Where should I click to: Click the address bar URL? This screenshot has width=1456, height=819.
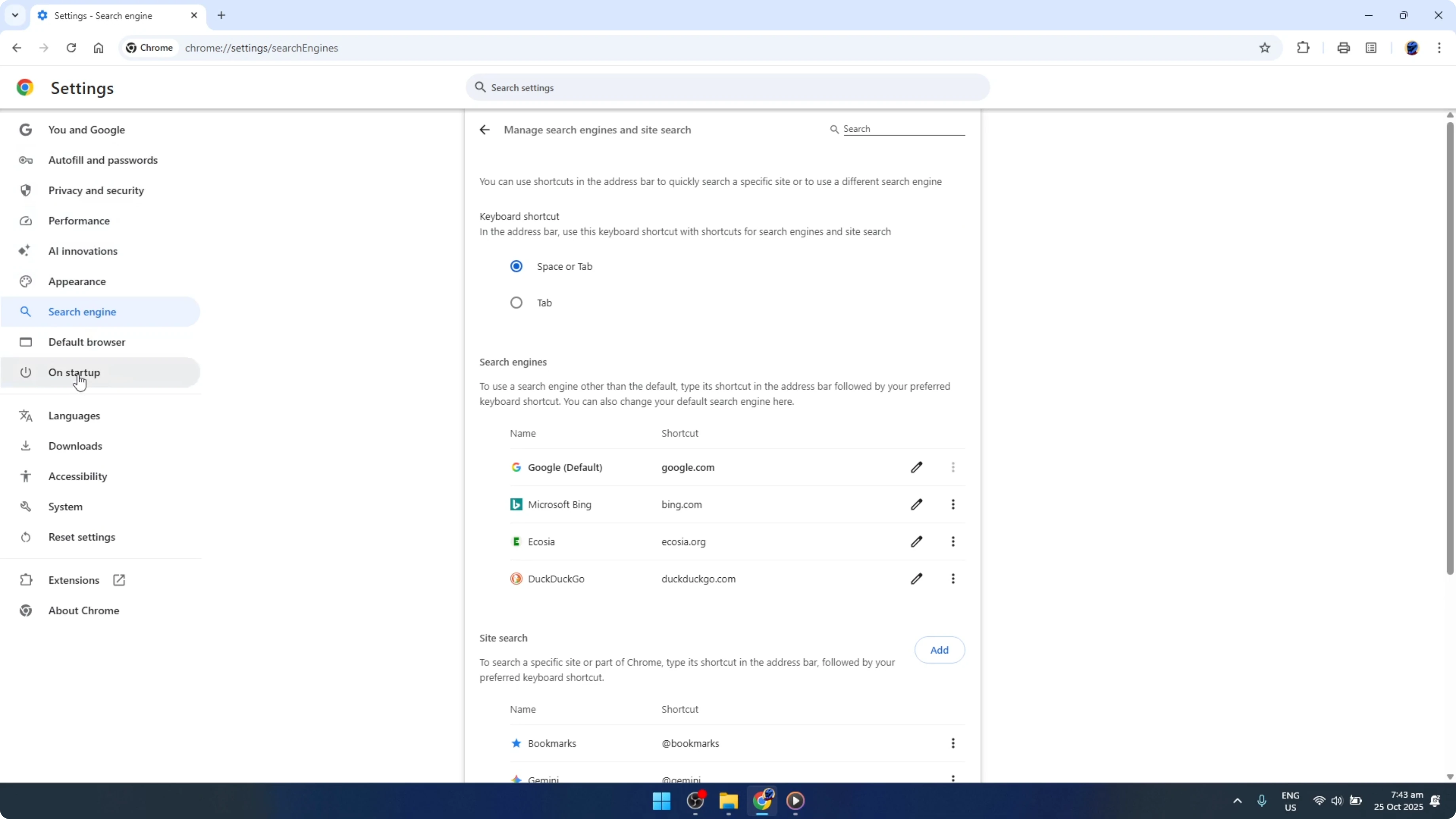coord(261,48)
